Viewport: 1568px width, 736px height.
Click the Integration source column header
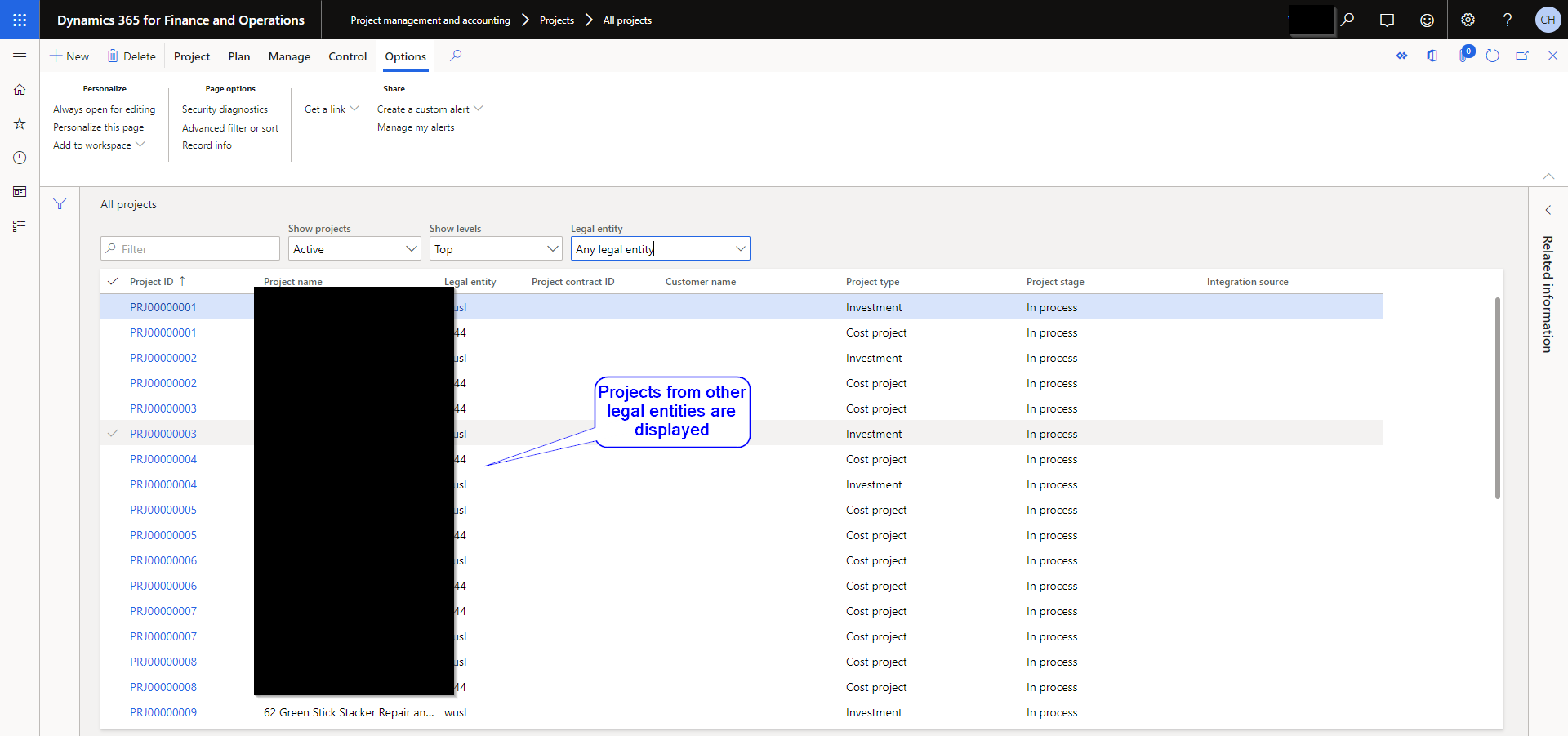(1247, 282)
